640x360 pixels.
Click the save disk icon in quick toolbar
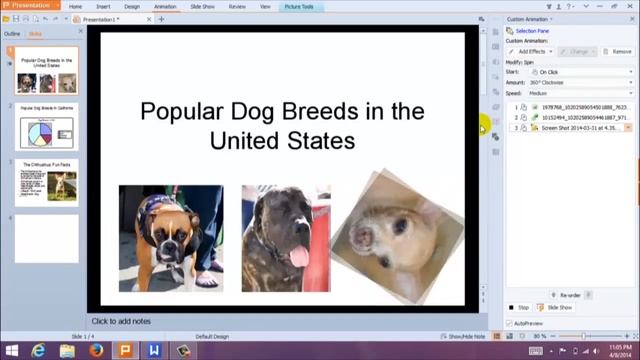point(16,19)
